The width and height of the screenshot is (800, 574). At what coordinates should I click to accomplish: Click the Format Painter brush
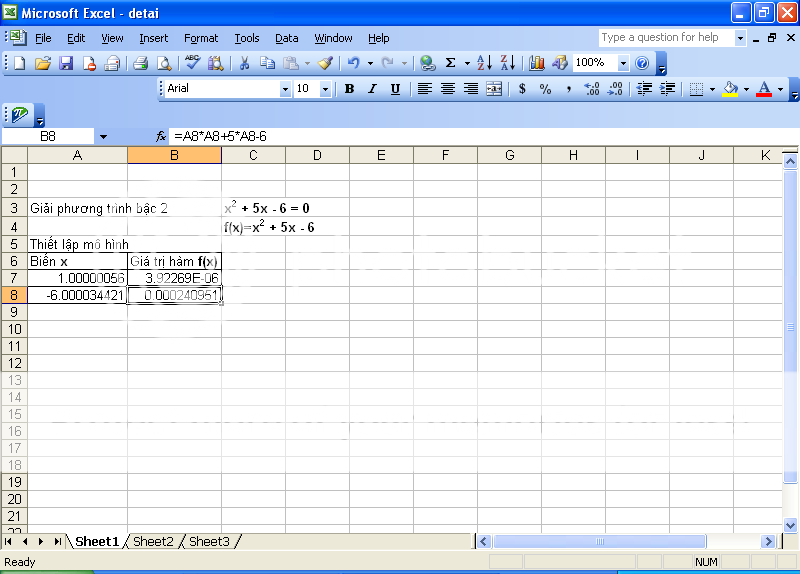[x=325, y=63]
